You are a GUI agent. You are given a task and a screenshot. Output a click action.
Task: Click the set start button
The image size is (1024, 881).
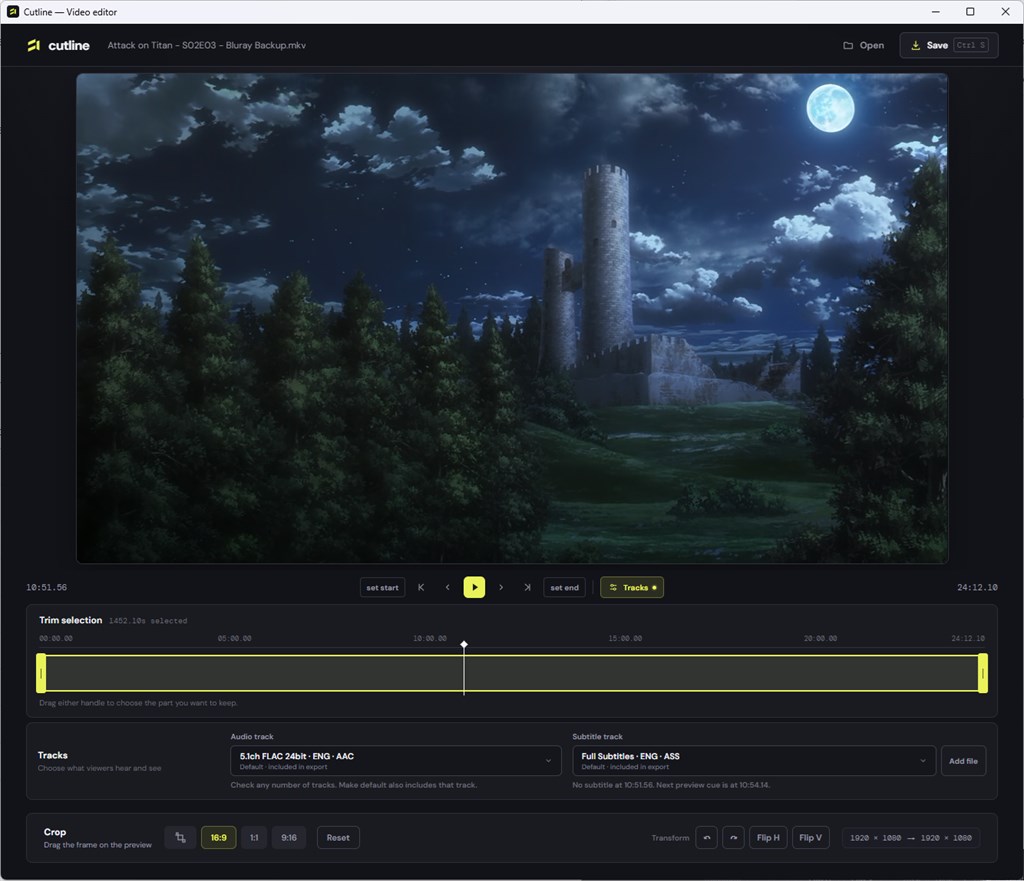[x=382, y=587]
